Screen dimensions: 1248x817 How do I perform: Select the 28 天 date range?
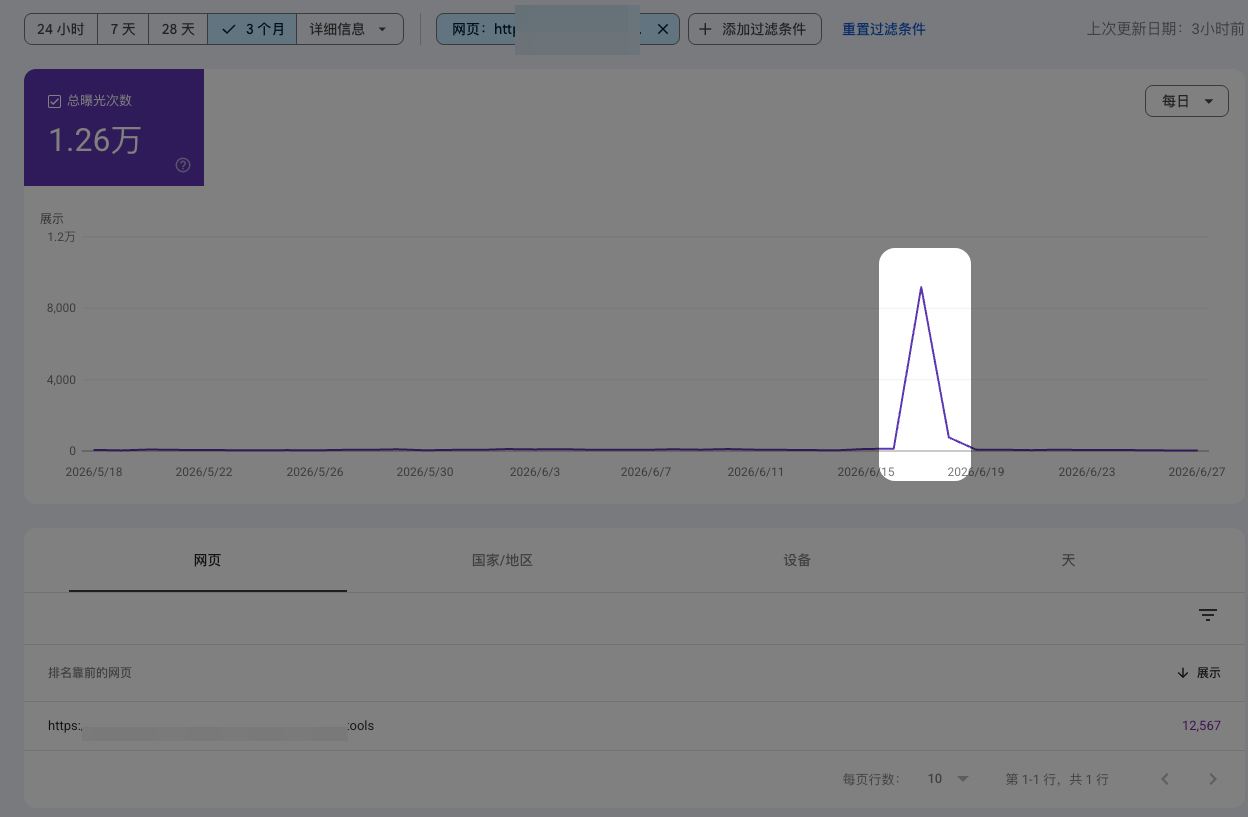[178, 29]
